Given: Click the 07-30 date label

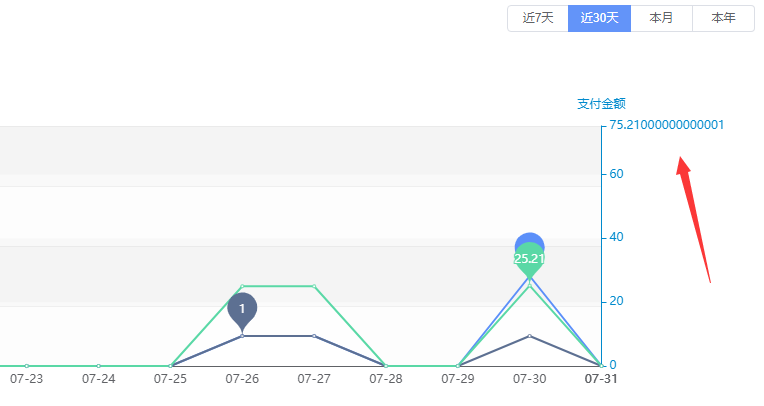Looking at the screenshot, I should tap(530, 379).
